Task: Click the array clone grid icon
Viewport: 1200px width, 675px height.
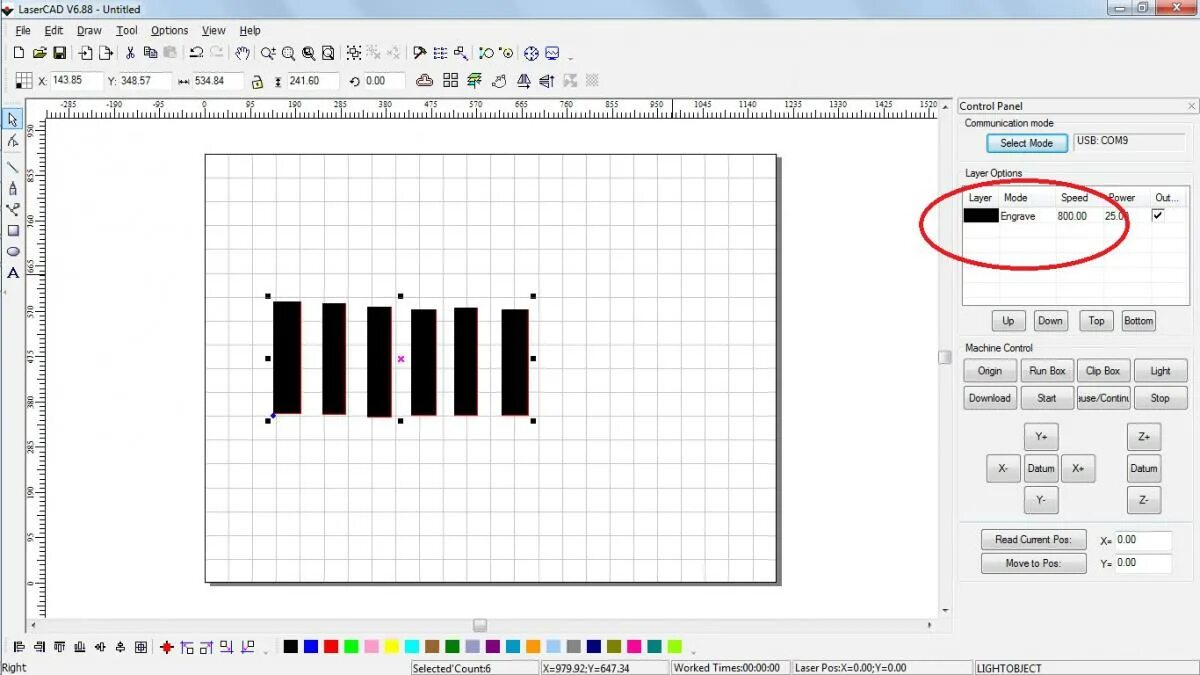Action: point(450,81)
